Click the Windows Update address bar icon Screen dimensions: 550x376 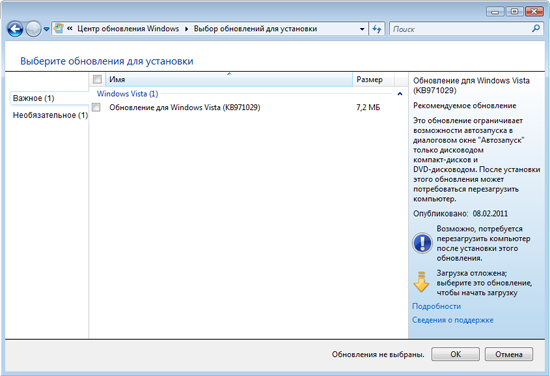[x=59, y=28]
